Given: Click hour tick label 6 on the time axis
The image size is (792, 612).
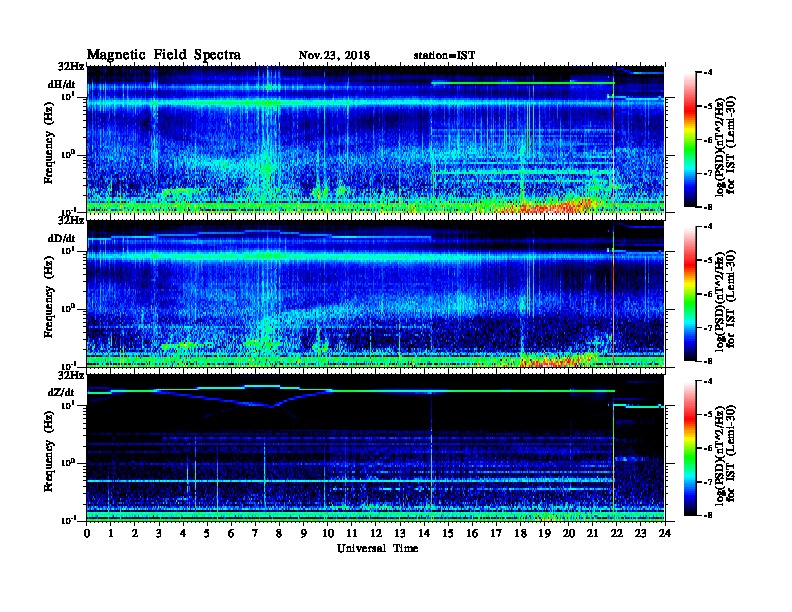Looking at the screenshot, I should [x=231, y=534].
